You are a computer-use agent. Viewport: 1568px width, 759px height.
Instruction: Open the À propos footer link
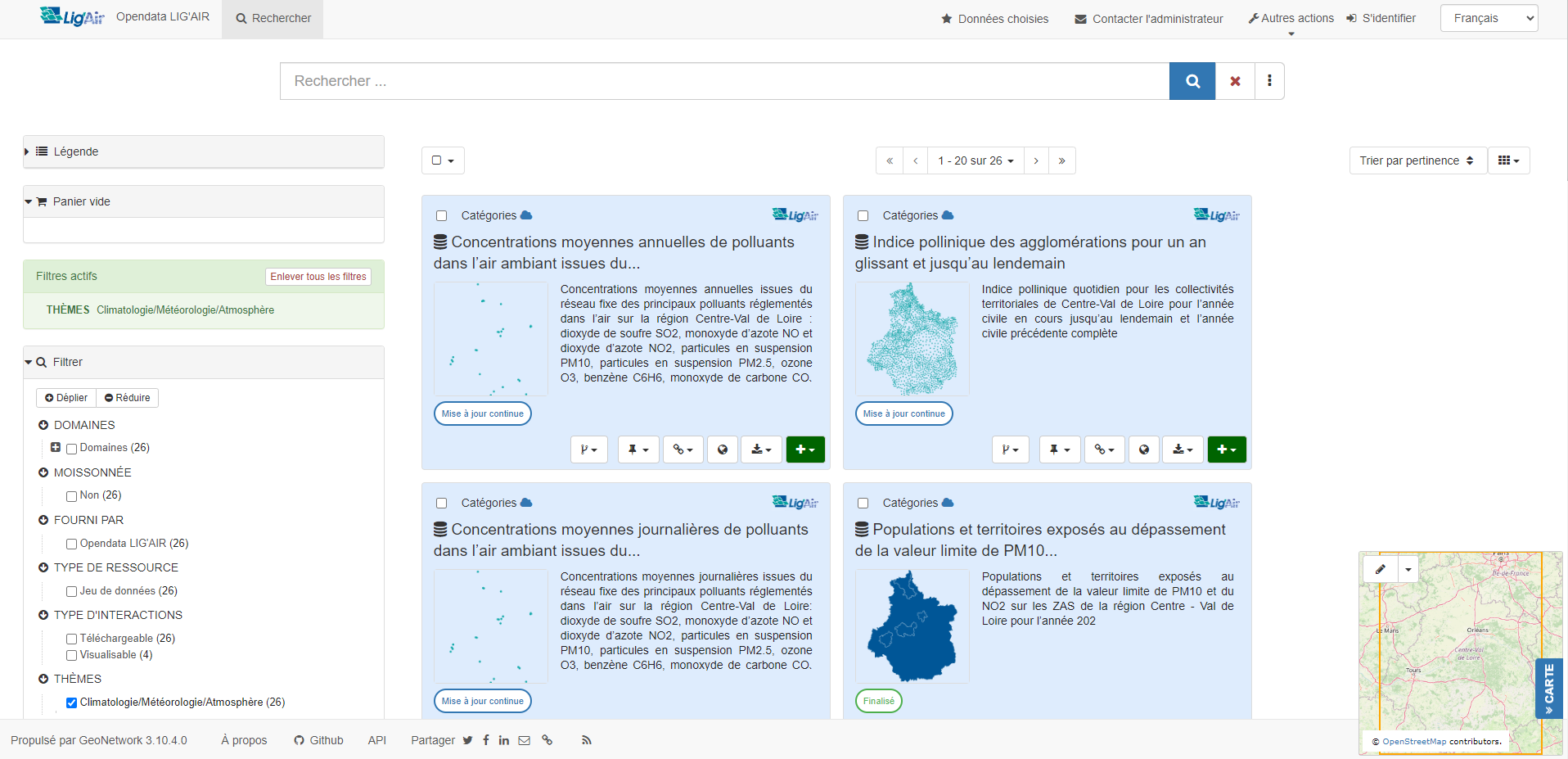(x=244, y=740)
